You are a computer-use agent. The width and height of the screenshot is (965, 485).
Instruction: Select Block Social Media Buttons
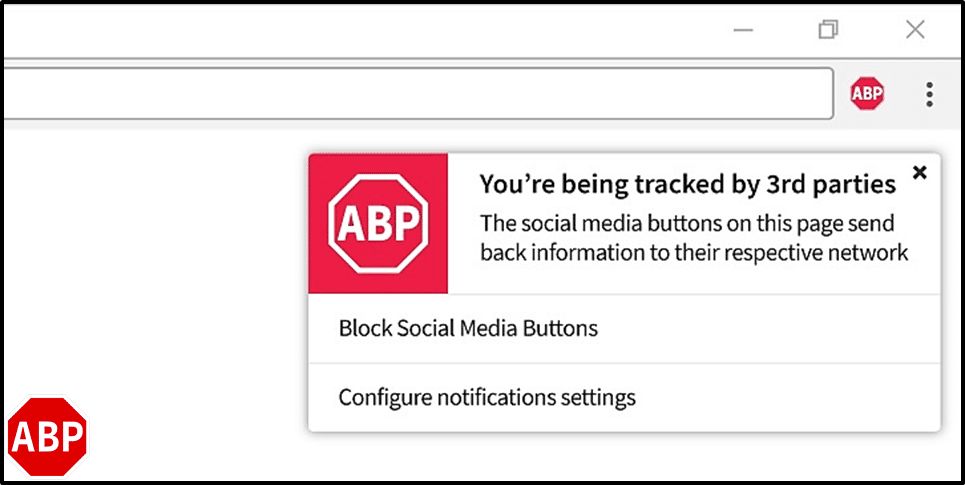pos(624,329)
